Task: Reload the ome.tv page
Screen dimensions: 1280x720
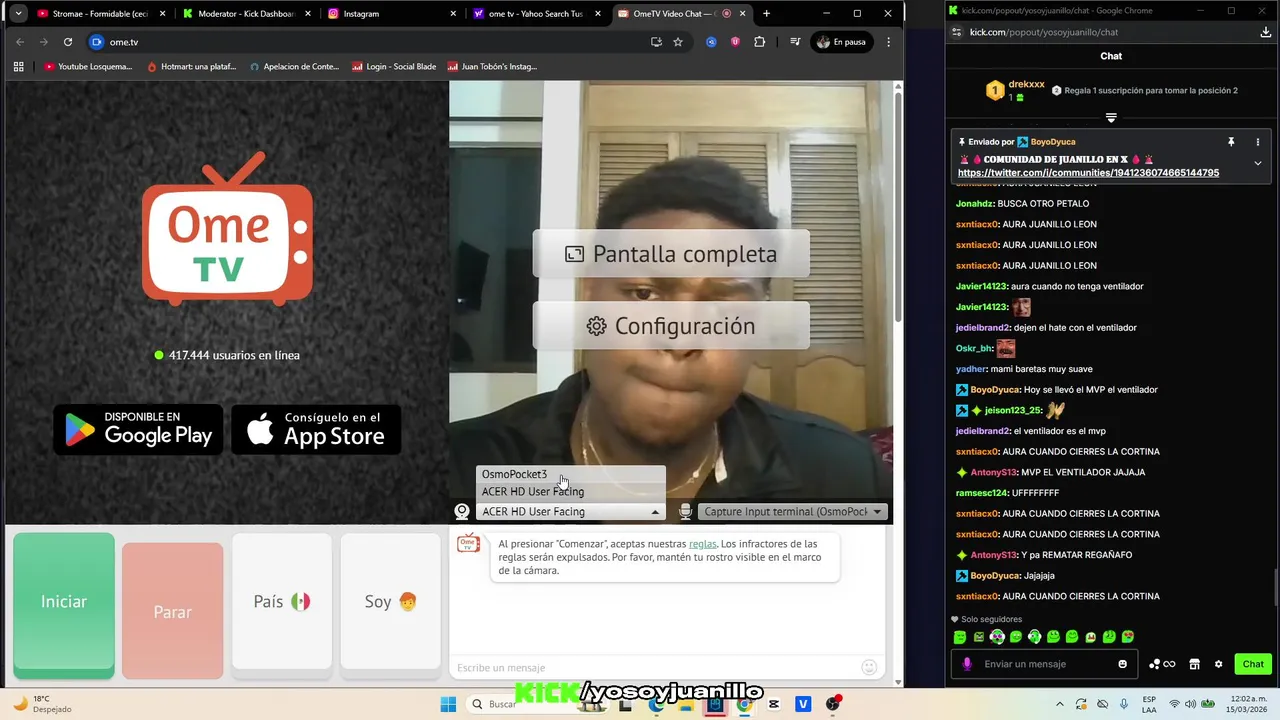Action: pos(68,42)
